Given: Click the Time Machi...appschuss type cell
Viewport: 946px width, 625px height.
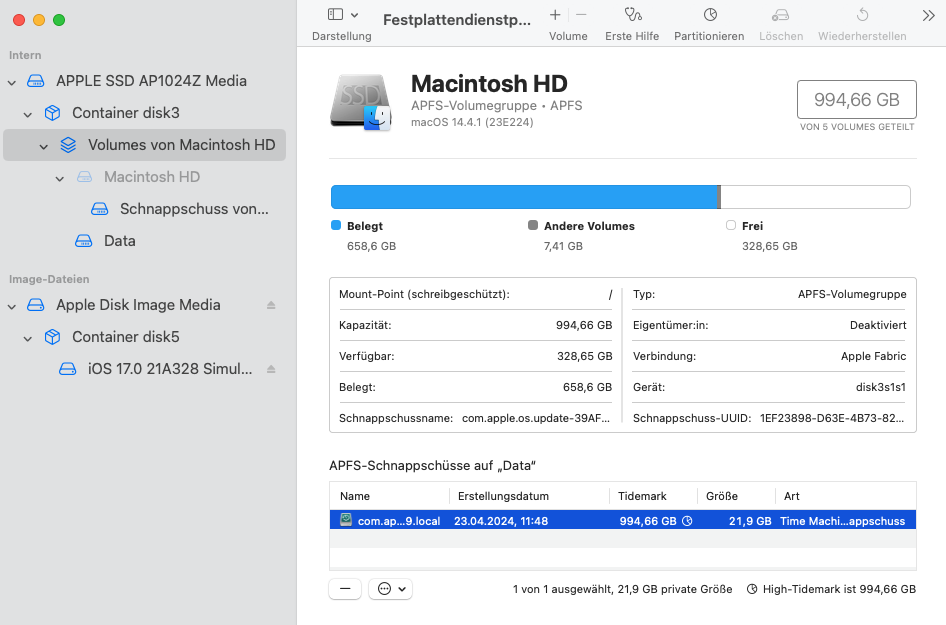Looking at the screenshot, I should (x=842, y=521).
